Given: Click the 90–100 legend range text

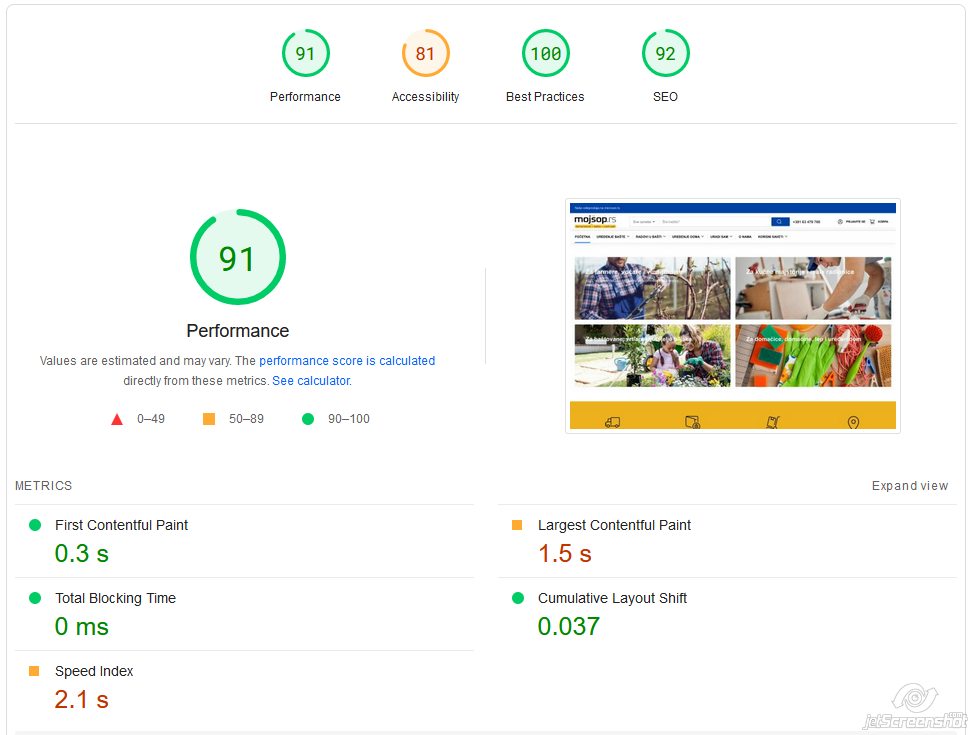Looking at the screenshot, I should 349,419.
